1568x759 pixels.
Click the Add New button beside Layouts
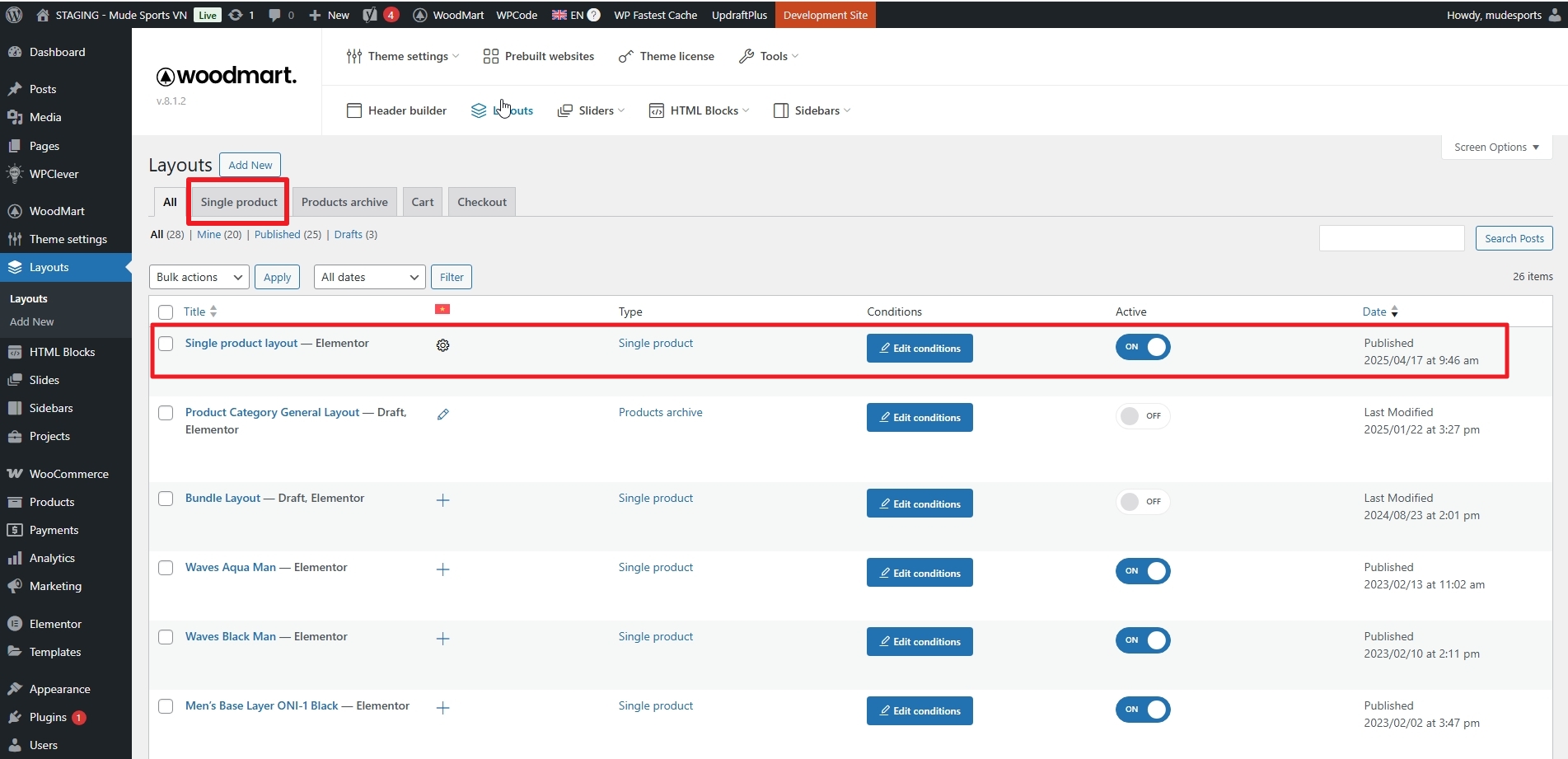tap(250, 165)
